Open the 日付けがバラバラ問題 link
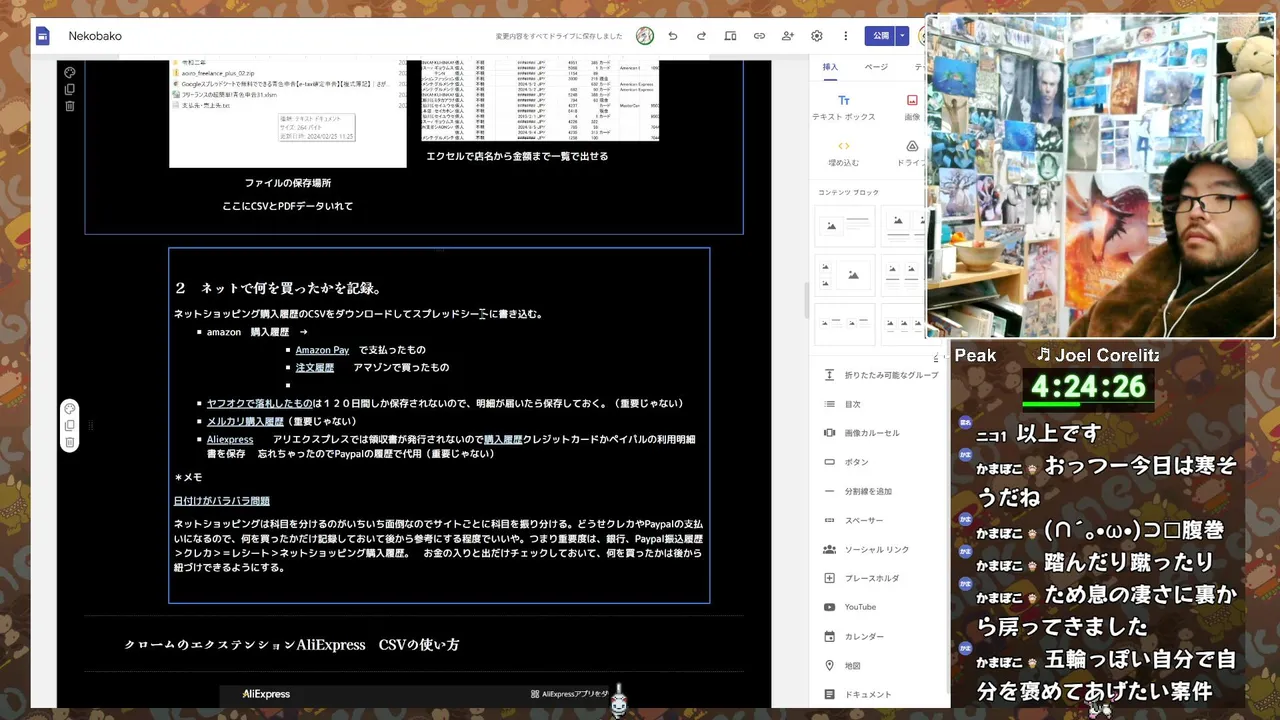 point(222,500)
